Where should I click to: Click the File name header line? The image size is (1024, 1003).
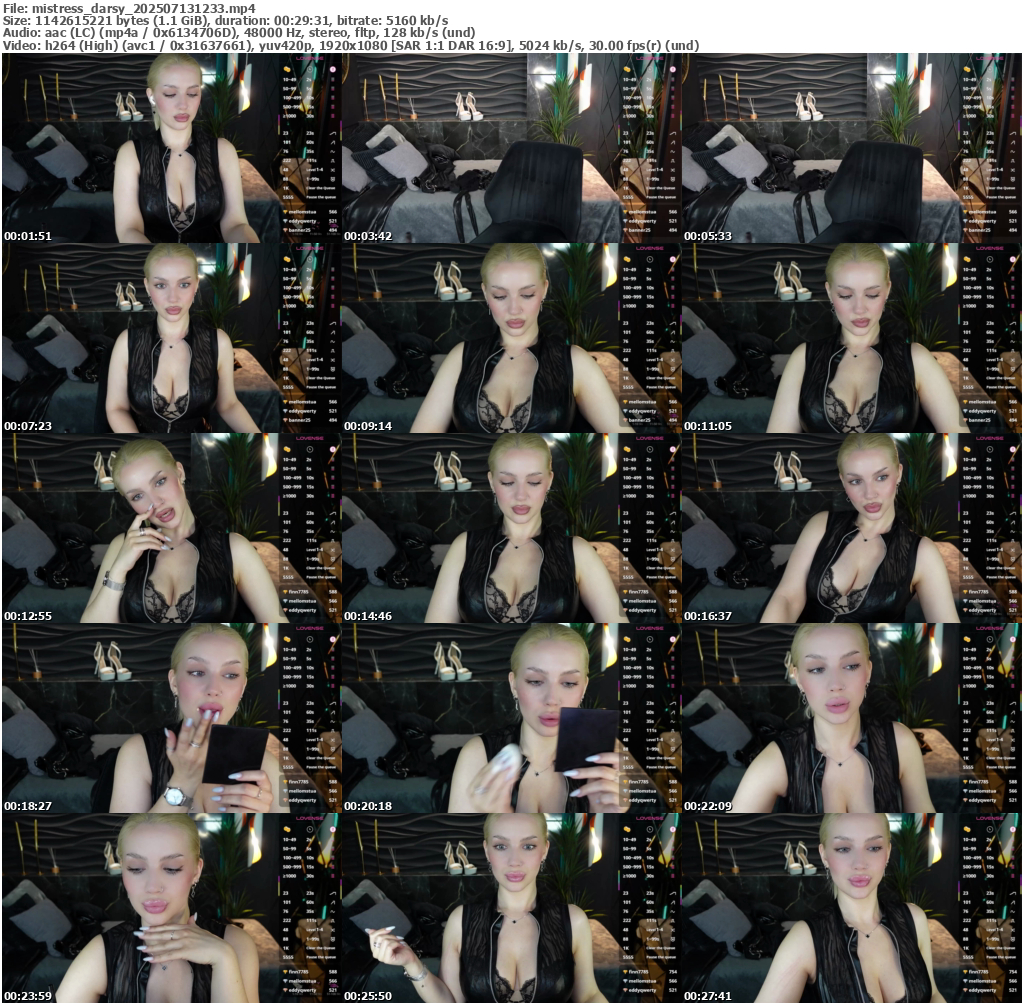pos(129,8)
